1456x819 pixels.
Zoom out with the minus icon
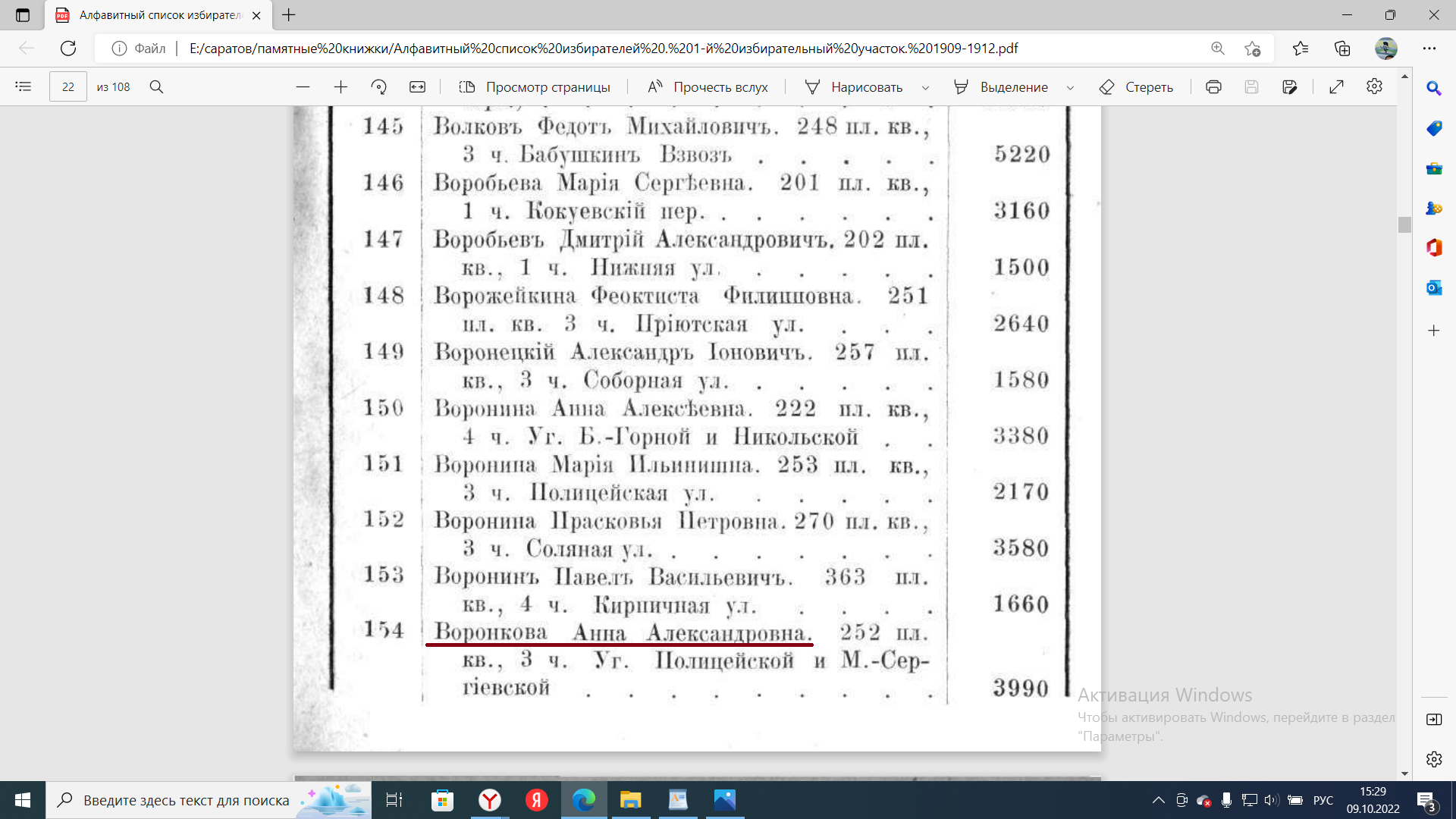(x=303, y=87)
